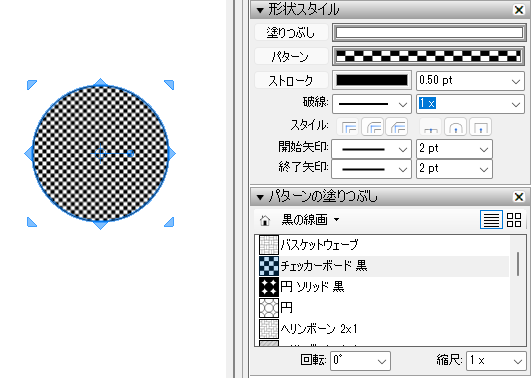Click the 塗りつぶし button
Screen dimensions: 531x378
tap(291, 33)
